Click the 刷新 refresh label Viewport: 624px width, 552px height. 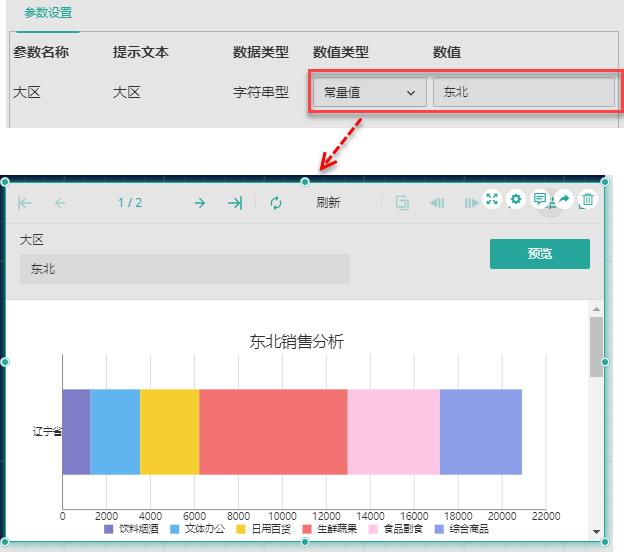328,203
